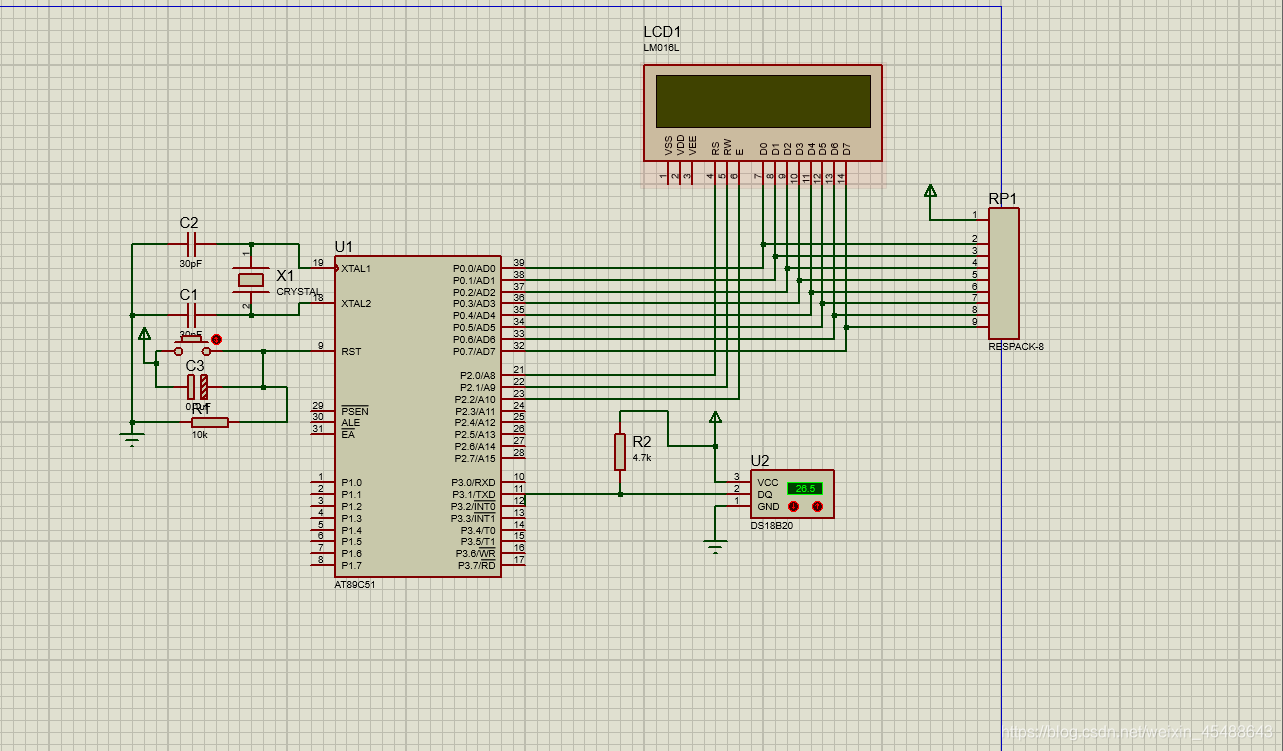Select capacitor C1 symbol
The height and width of the screenshot is (751, 1283).
click(x=192, y=315)
